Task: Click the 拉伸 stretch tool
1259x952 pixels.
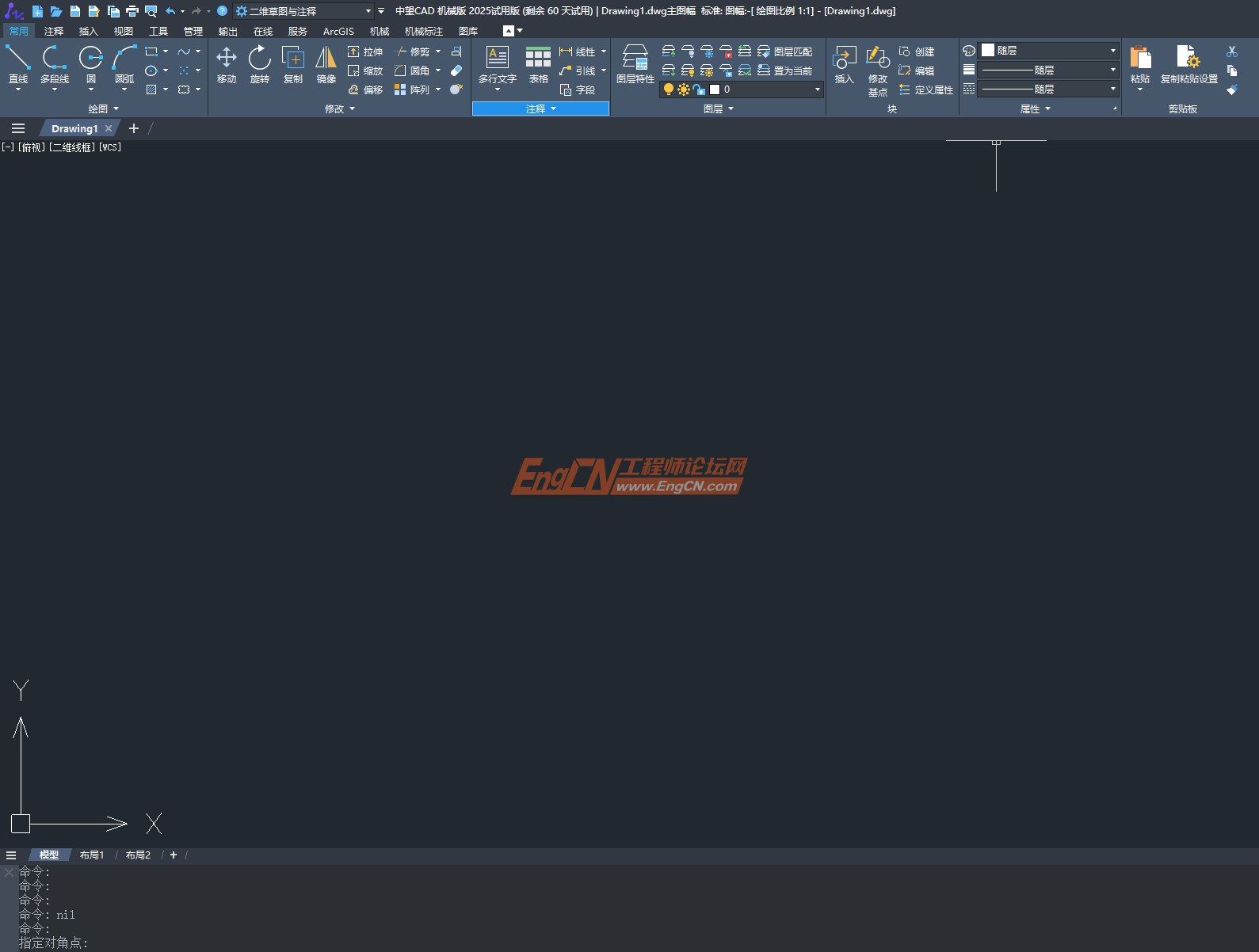Action: (365, 51)
